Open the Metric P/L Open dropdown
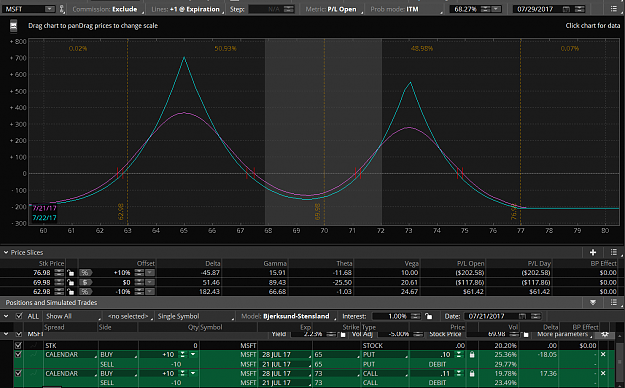The width and height of the screenshot is (625, 388). [x=333, y=9]
